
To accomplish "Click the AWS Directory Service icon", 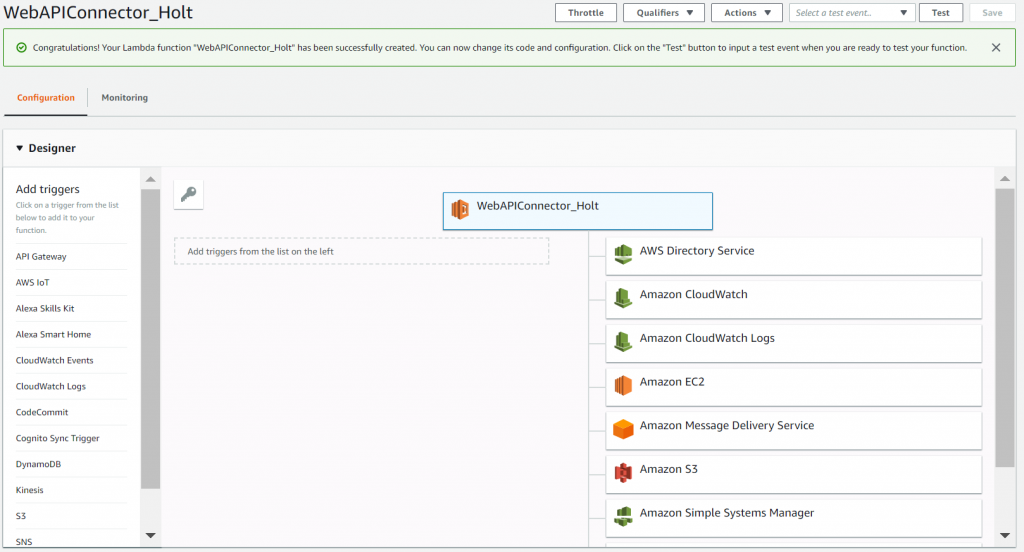I will coord(623,253).
